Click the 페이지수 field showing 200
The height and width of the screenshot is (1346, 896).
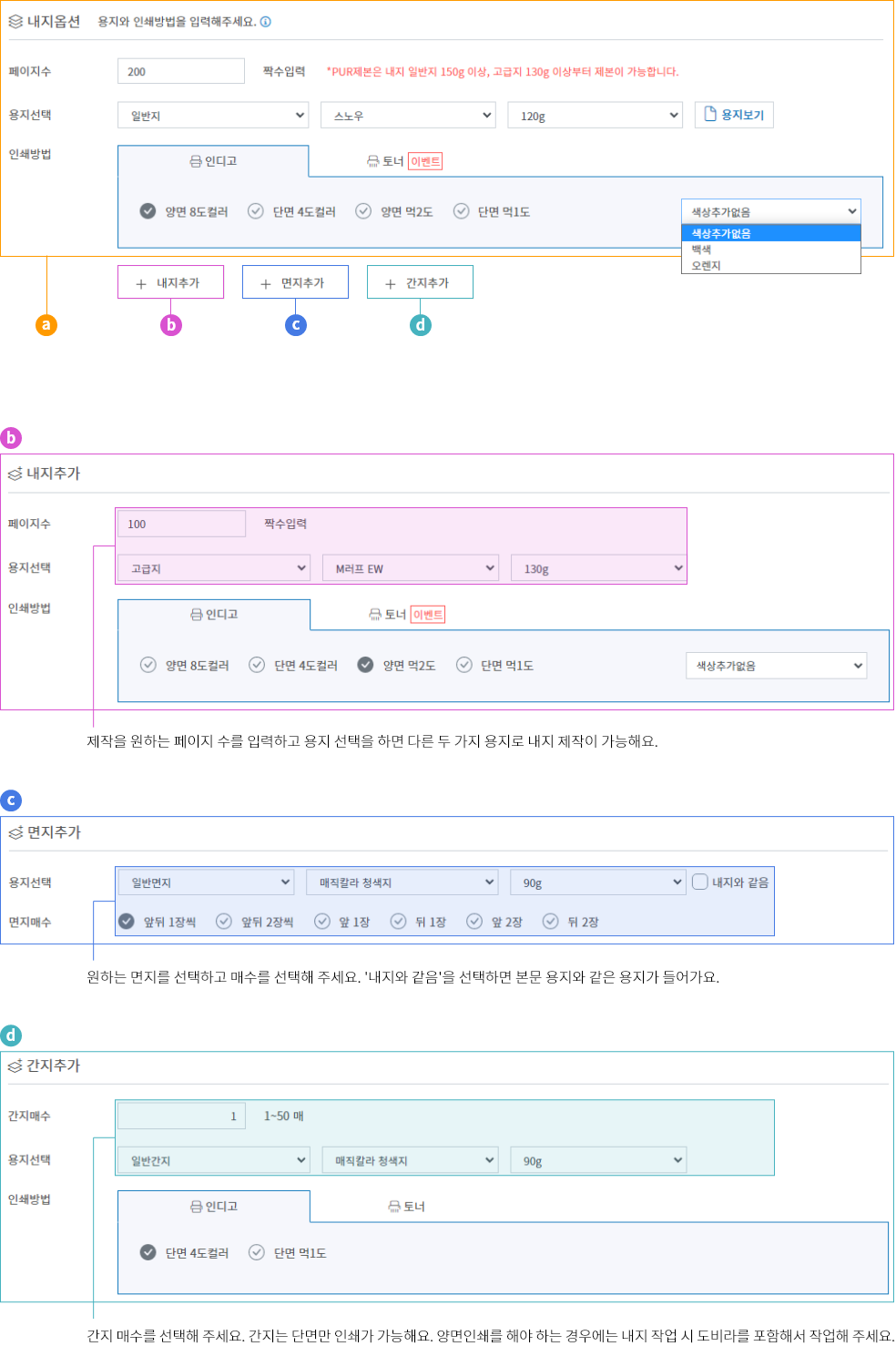[181, 71]
